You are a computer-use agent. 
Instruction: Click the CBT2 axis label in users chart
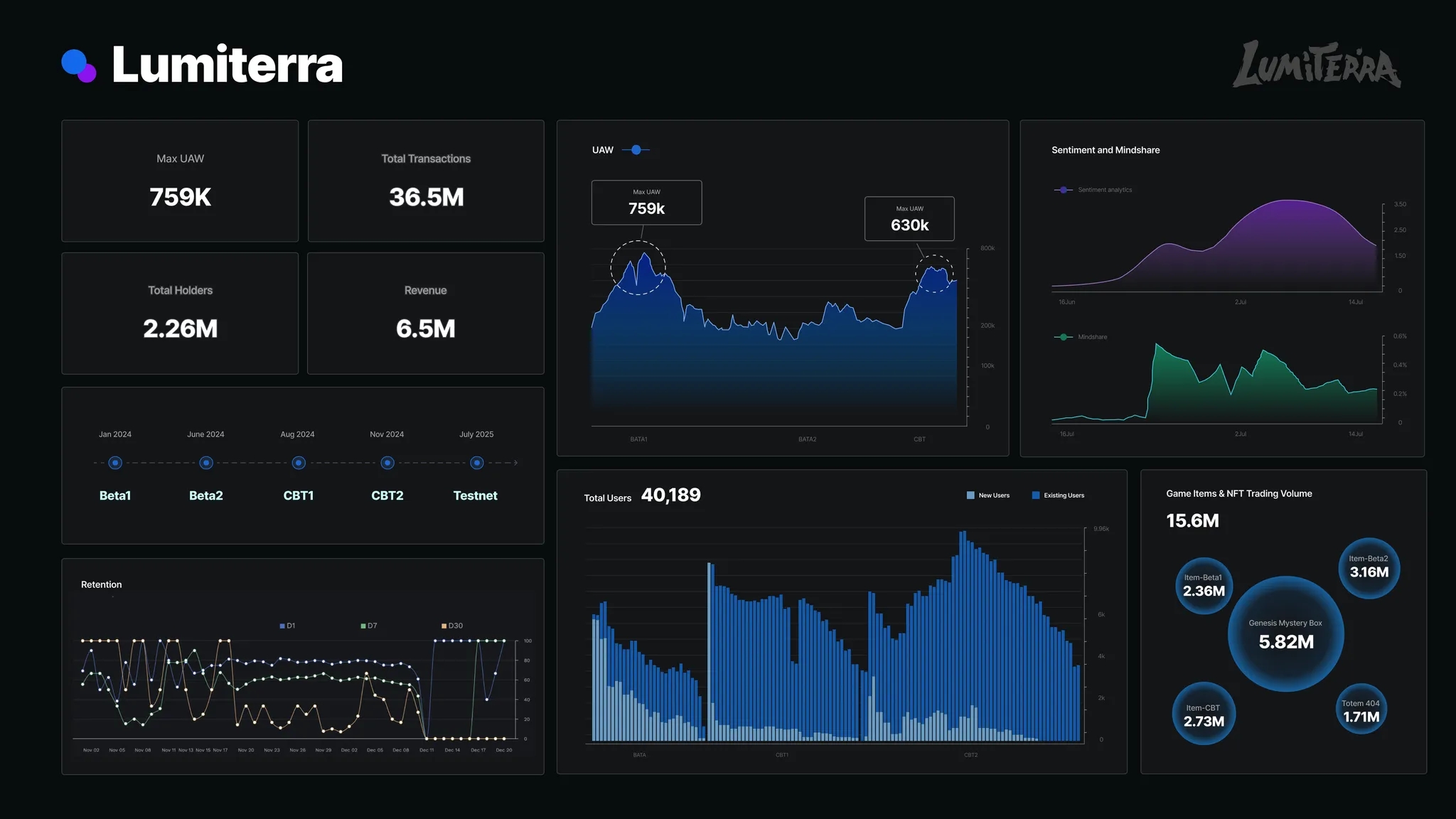click(970, 755)
